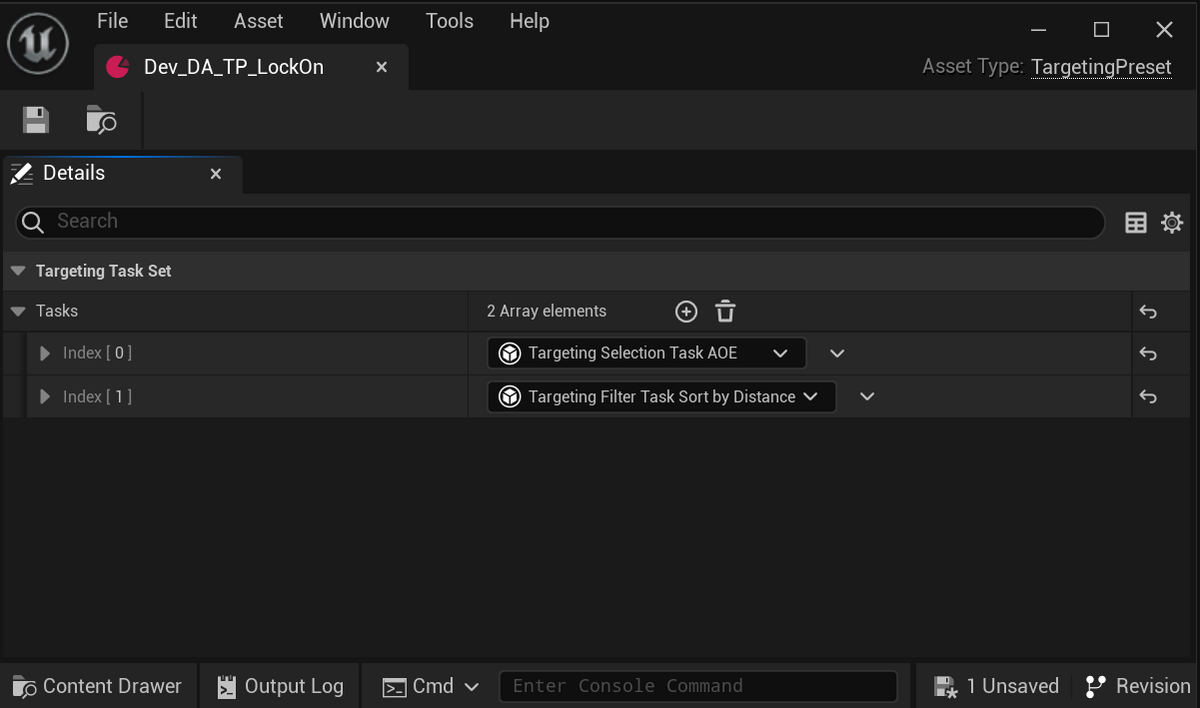Click the '2 Array elements' text
This screenshot has height=708, width=1200.
(x=546, y=311)
